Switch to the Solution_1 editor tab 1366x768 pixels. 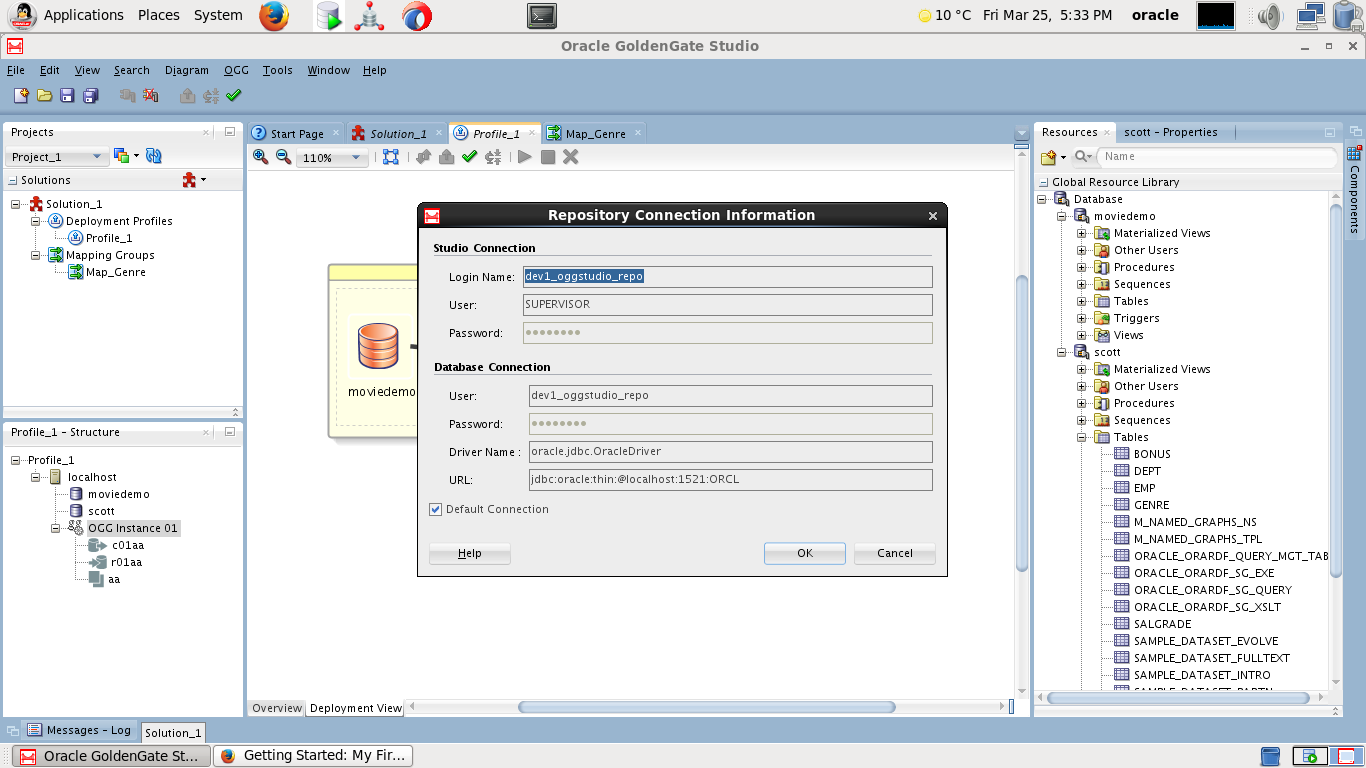pyautogui.click(x=397, y=133)
